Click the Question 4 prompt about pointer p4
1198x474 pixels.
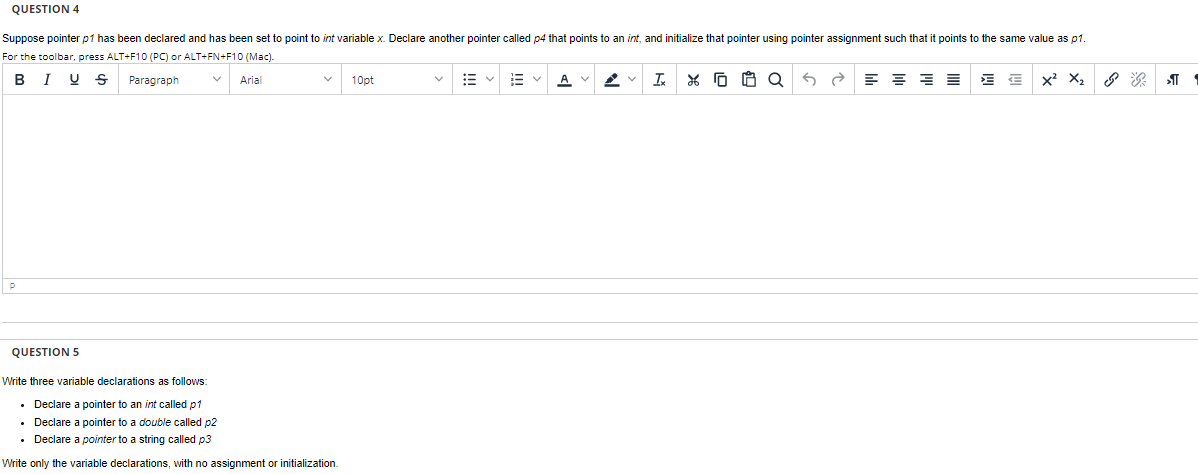pos(544,38)
